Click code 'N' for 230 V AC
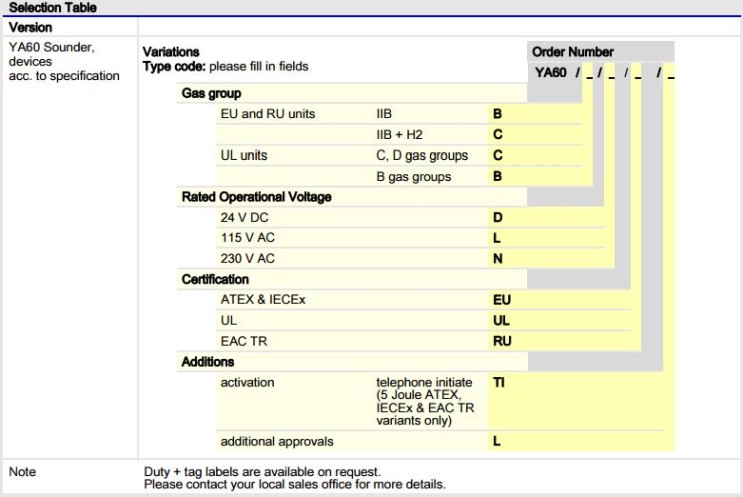Image resolution: width=743 pixels, height=497 pixels. [498, 259]
